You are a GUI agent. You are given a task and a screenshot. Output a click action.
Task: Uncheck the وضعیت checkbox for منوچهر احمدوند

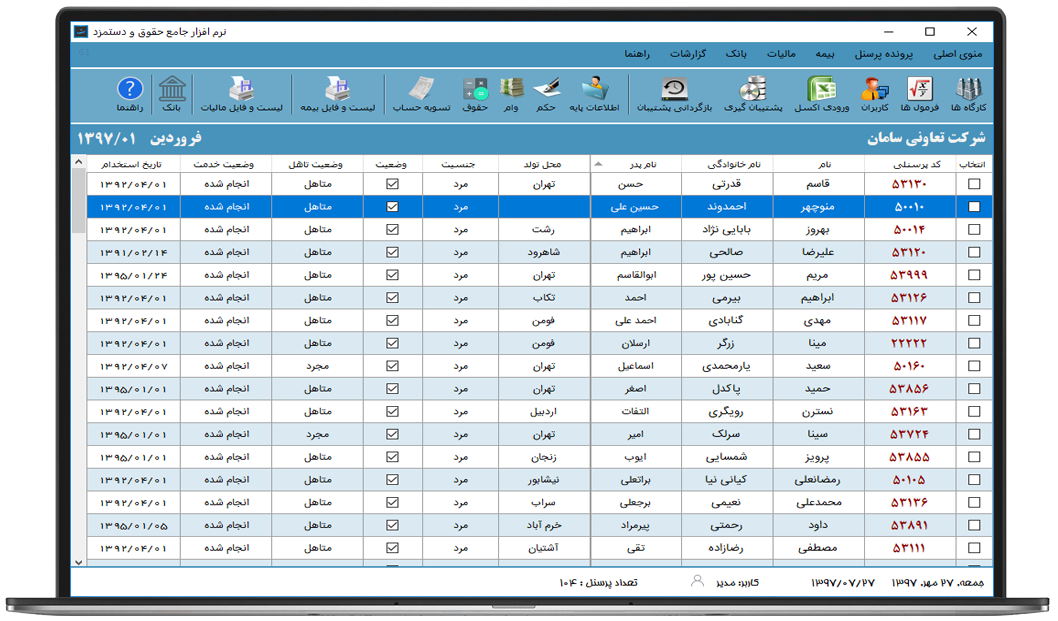tap(393, 205)
